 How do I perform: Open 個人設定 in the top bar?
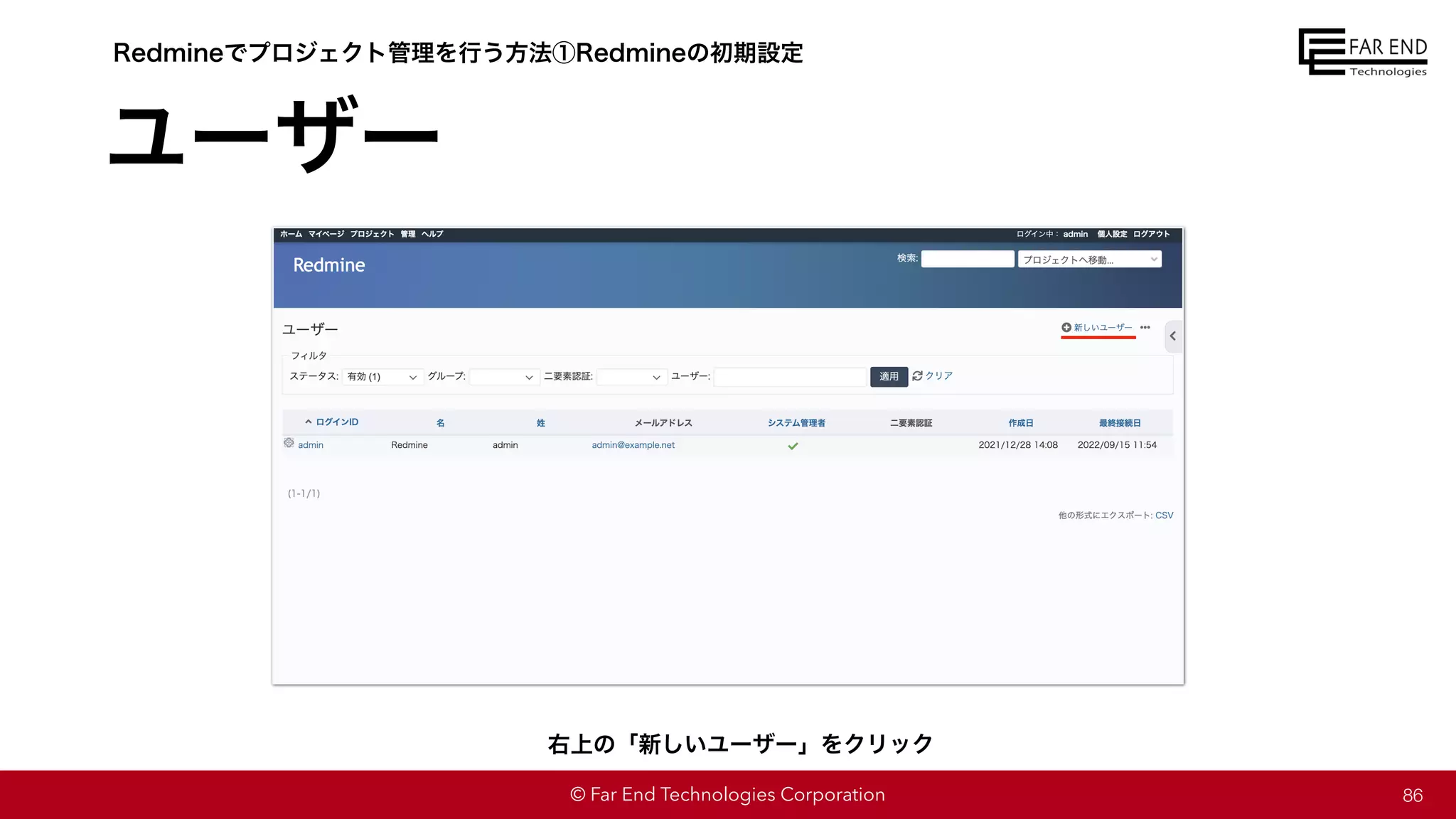pos(1112,234)
